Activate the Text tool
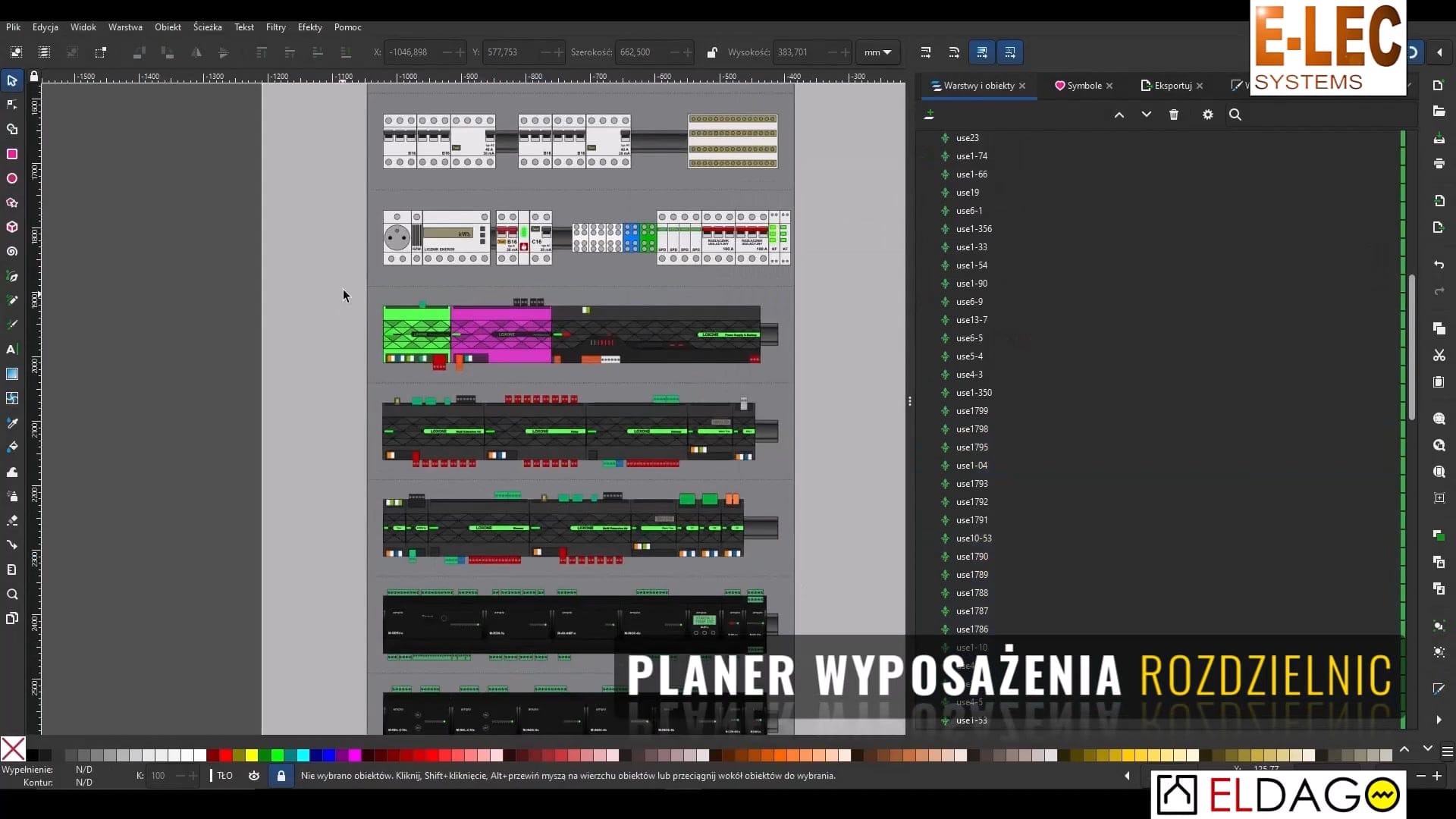The width and height of the screenshot is (1456, 819). (11, 350)
